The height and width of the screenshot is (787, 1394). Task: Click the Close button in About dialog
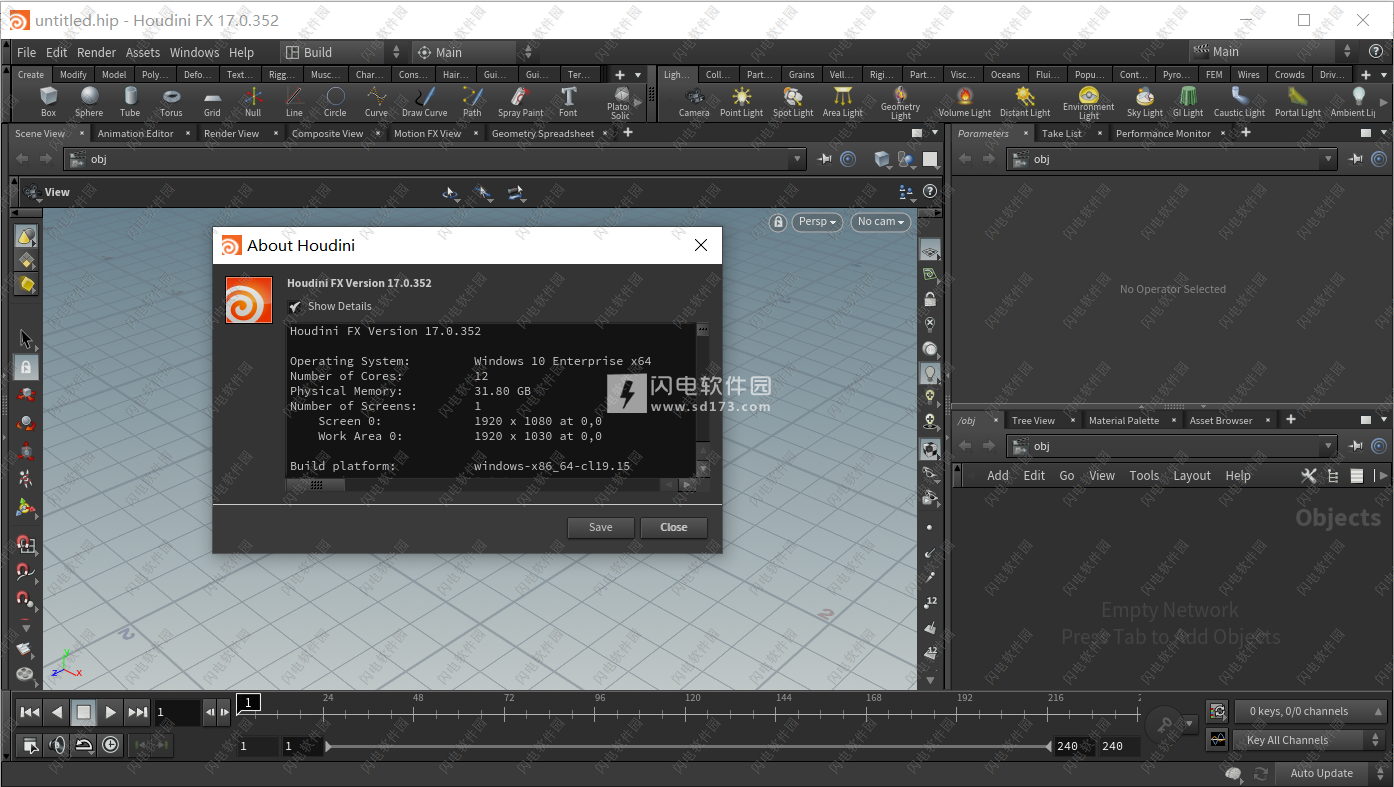tap(674, 527)
